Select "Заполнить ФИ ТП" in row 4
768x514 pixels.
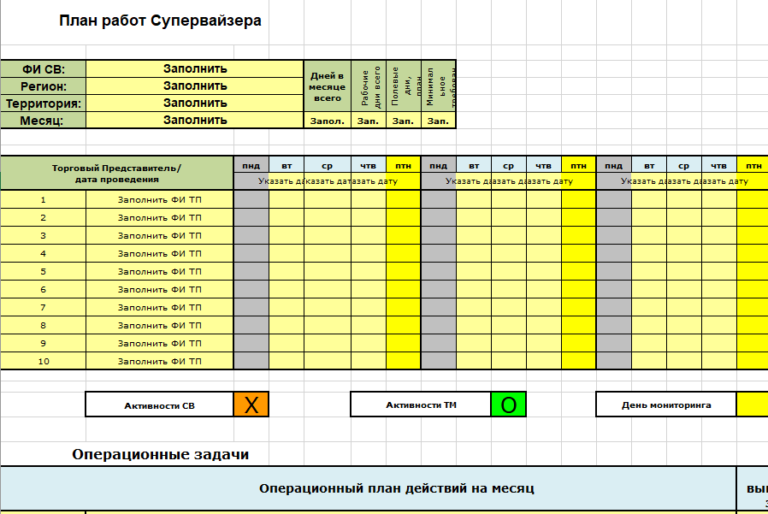pos(160,254)
